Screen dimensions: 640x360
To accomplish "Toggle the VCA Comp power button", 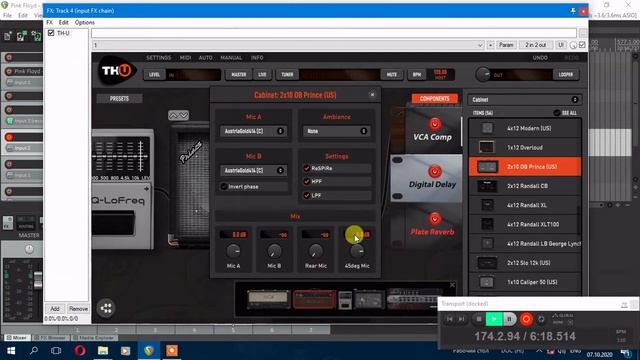I will (435, 124).
